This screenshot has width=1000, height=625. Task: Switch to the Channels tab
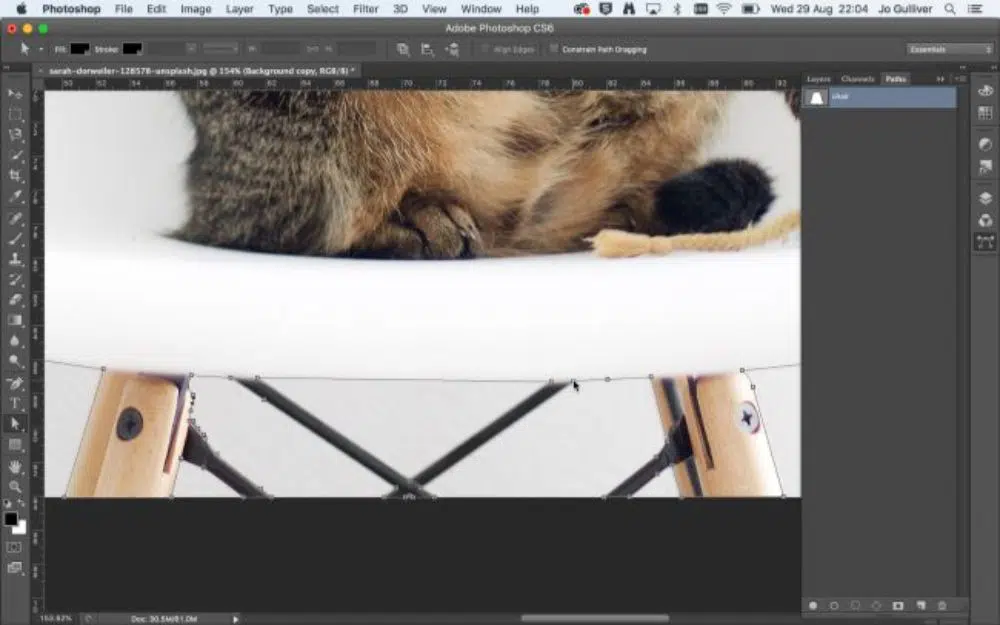tap(857, 78)
